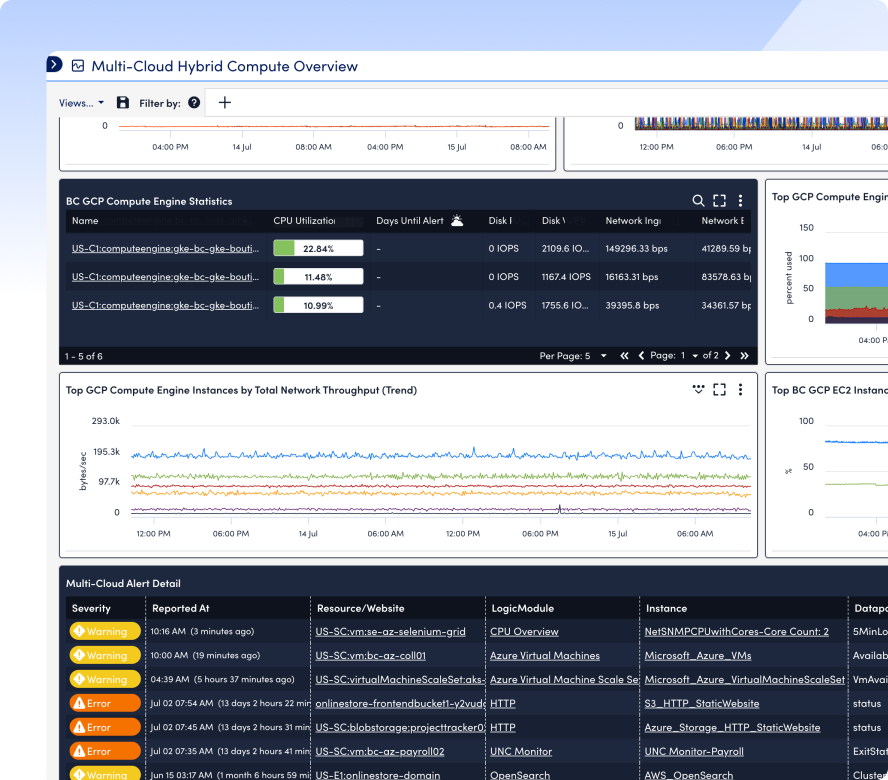Change the Per Page count dropdown

(573, 356)
